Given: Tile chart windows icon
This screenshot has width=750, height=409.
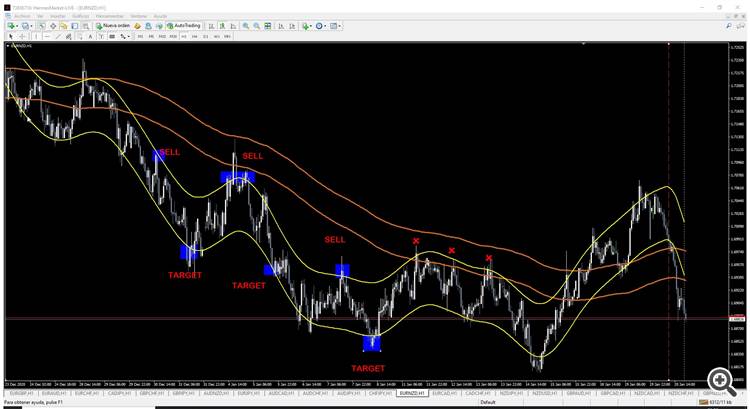Looking at the screenshot, I should [268, 26].
